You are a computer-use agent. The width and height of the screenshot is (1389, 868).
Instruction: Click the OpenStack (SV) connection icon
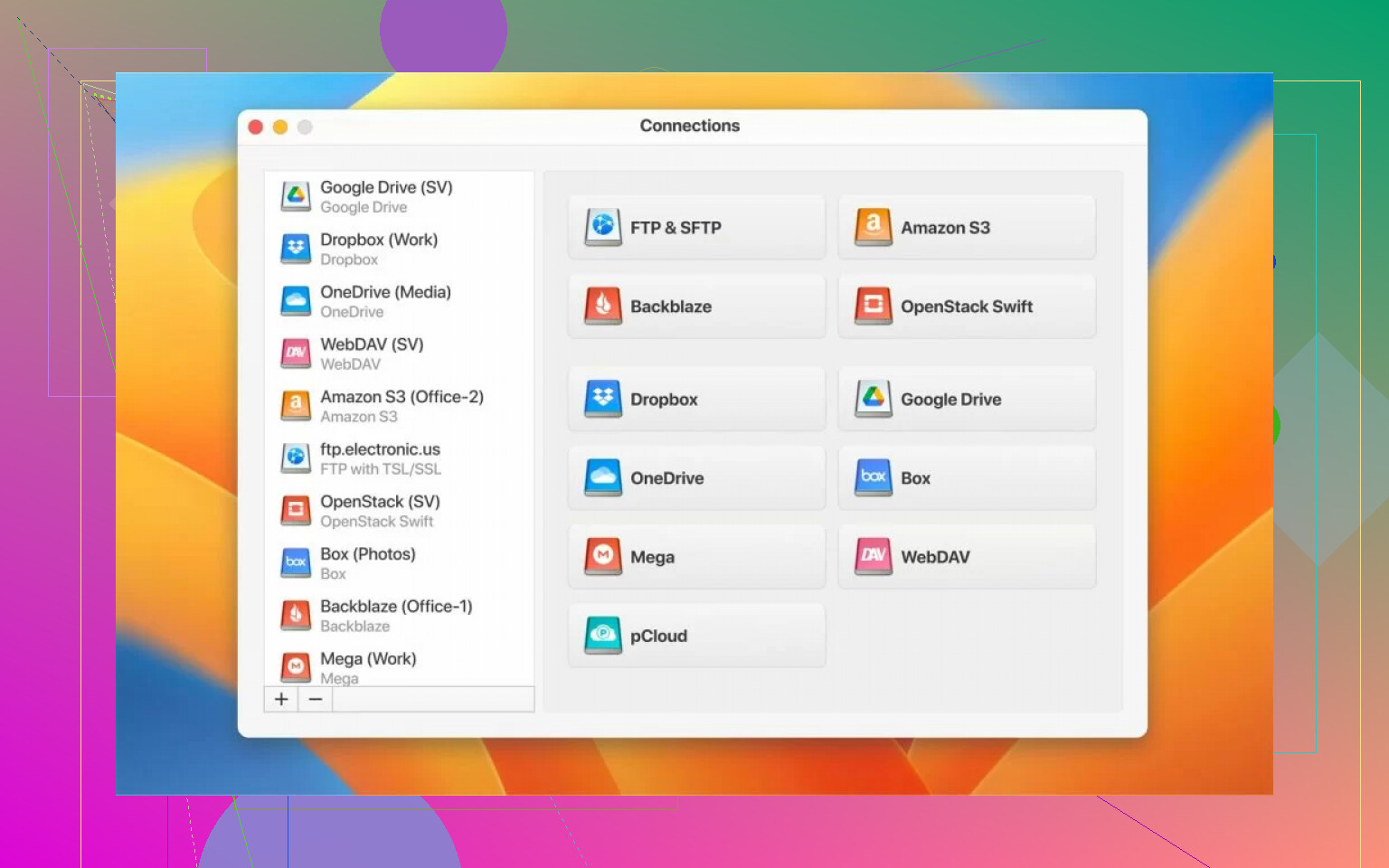coord(296,511)
